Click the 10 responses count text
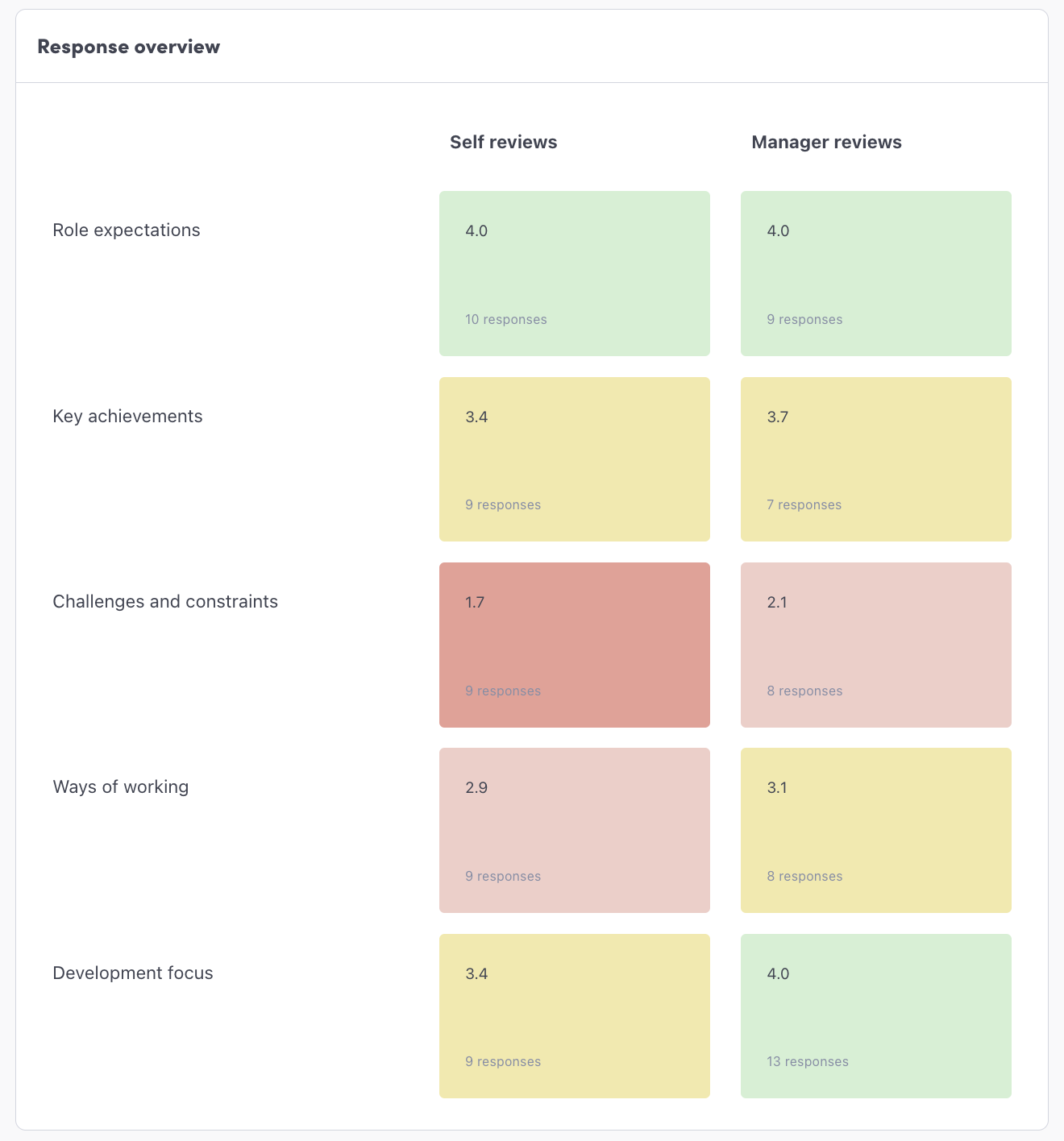1064x1141 pixels. tap(506, 320)
